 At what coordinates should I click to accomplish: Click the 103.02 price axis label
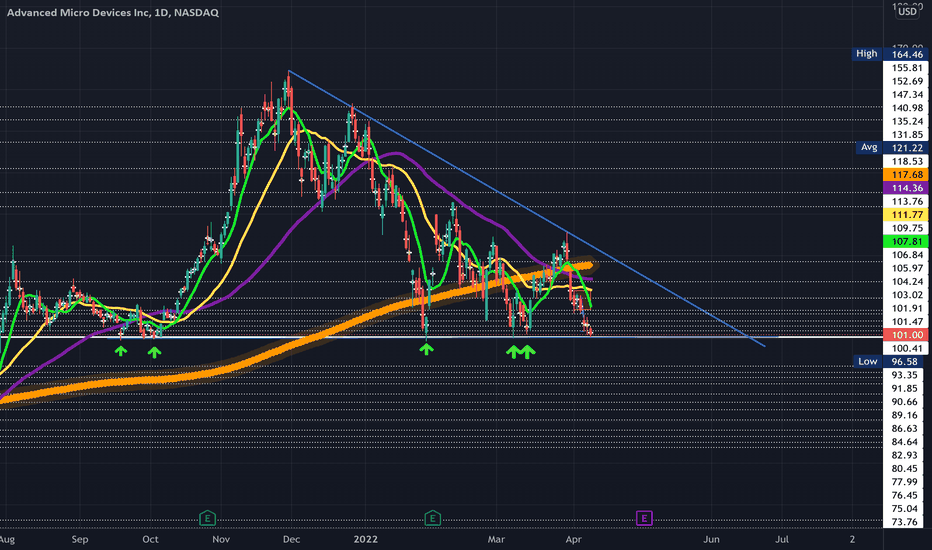point(907,295)
